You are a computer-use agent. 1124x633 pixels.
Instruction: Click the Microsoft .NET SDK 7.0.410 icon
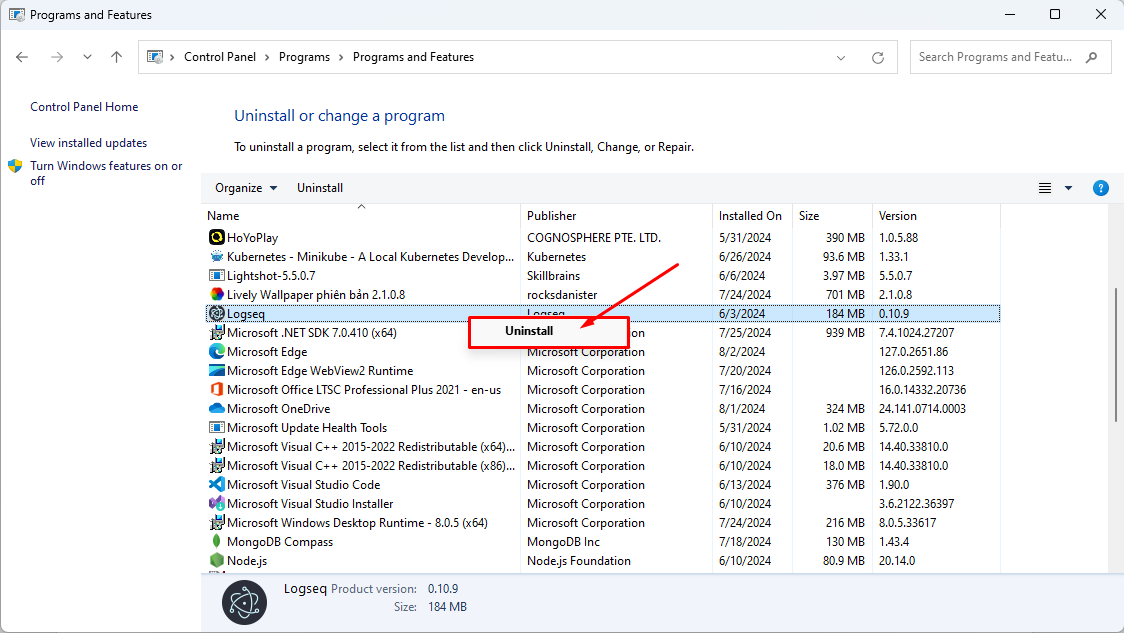(x=216, y=333)
